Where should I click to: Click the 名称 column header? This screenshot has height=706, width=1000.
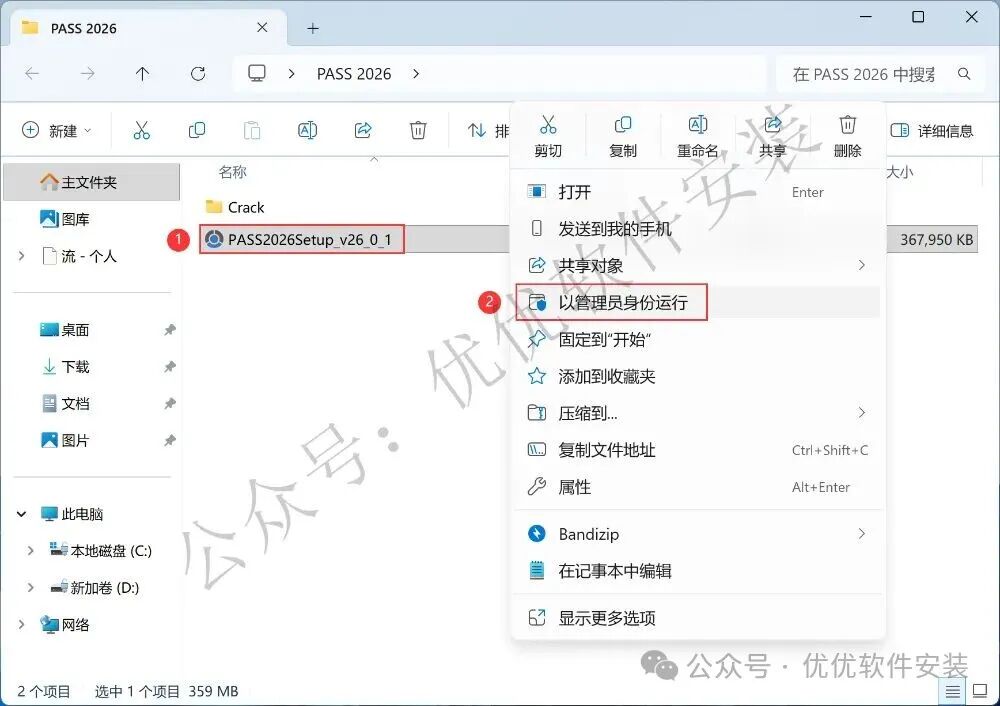(x=232, y=172)
